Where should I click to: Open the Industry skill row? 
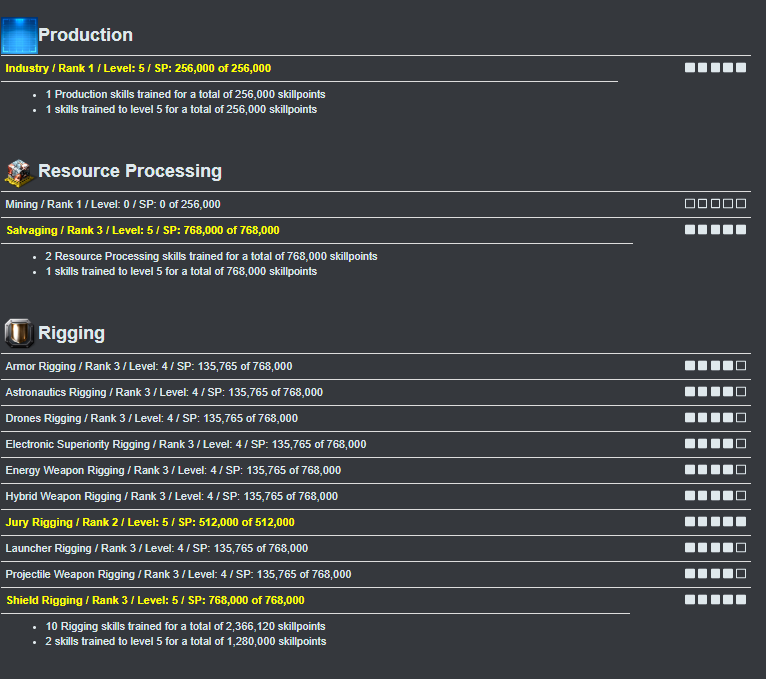138,68
